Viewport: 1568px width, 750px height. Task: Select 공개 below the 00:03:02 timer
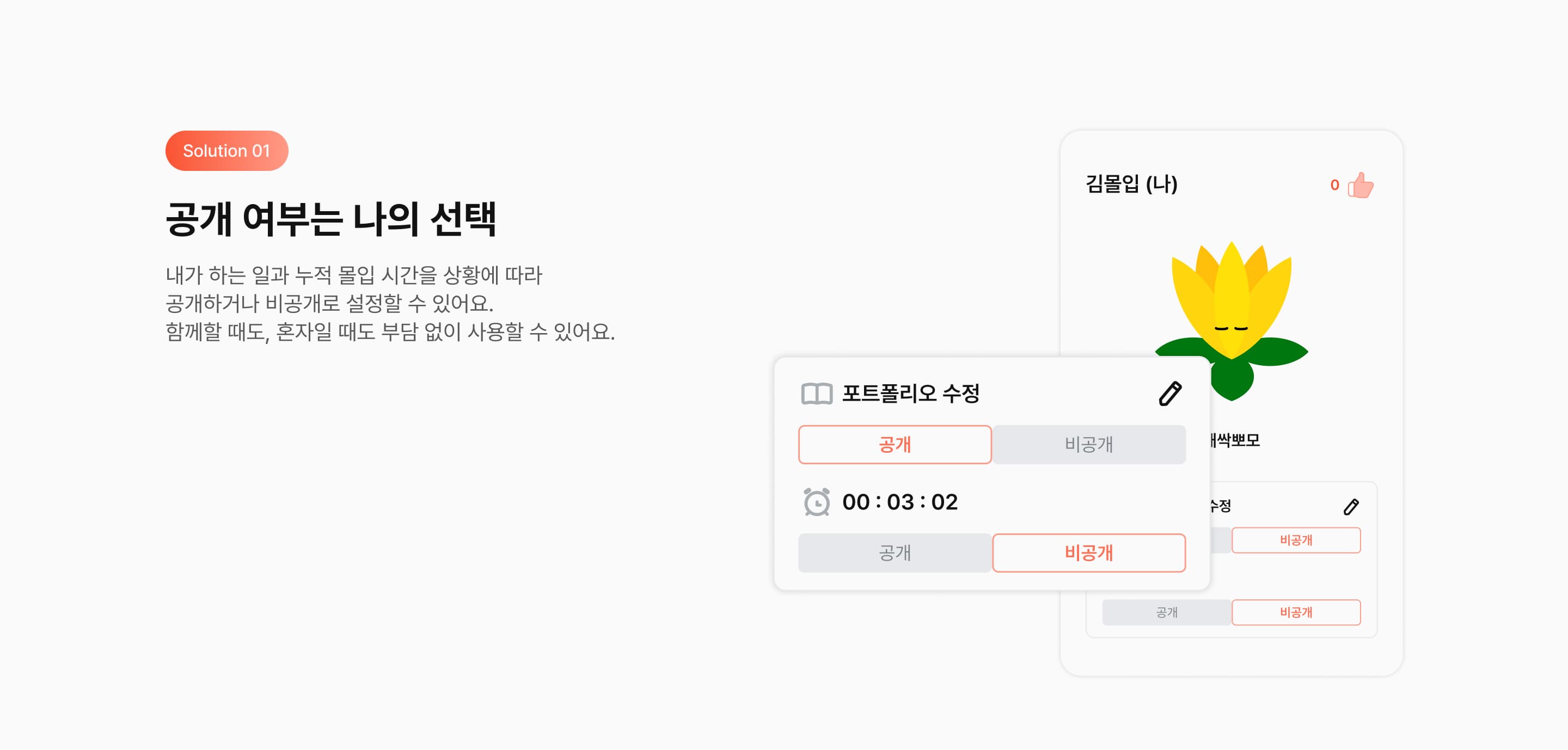coord(894,553)
